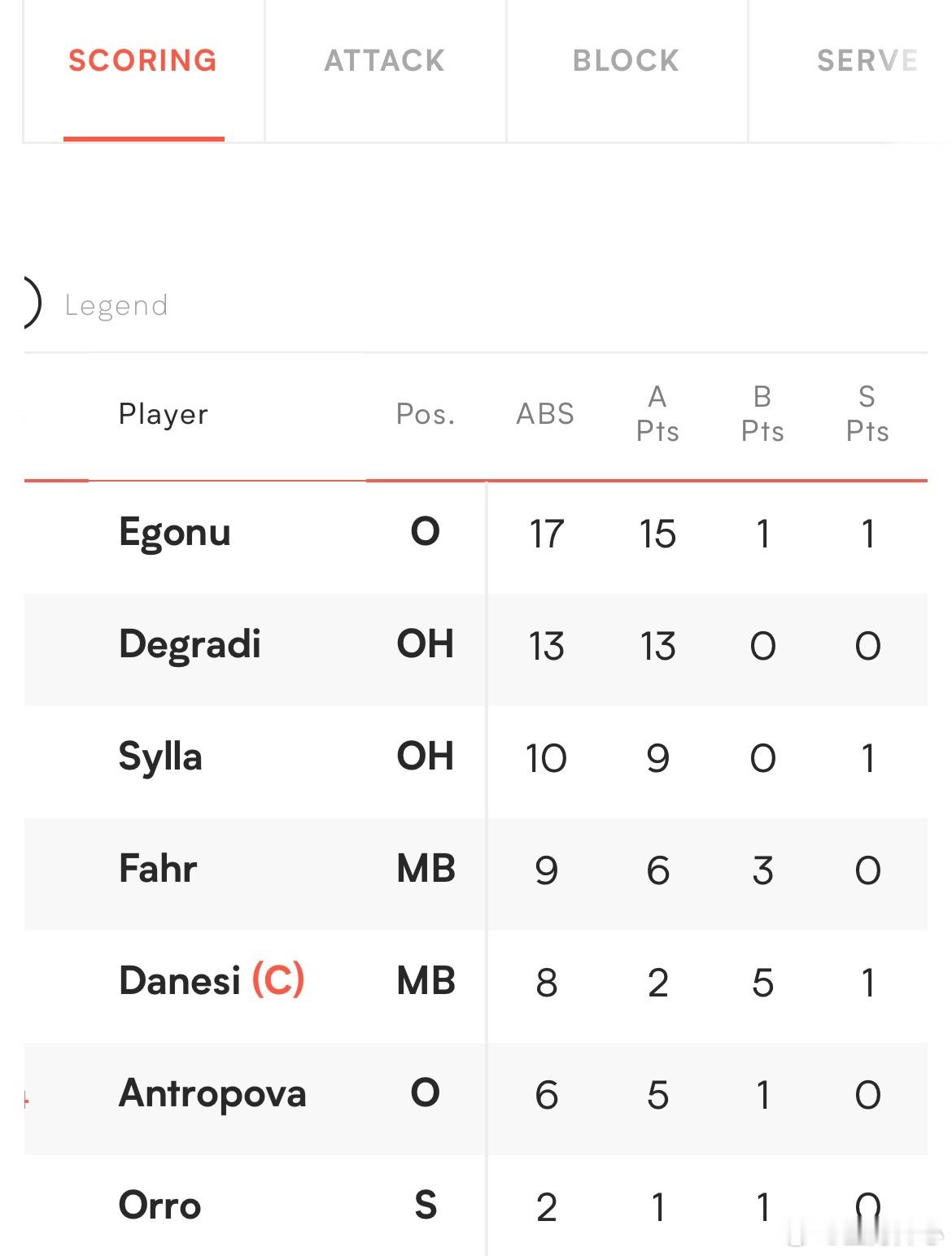Open the Serve tab

[867, 61]
